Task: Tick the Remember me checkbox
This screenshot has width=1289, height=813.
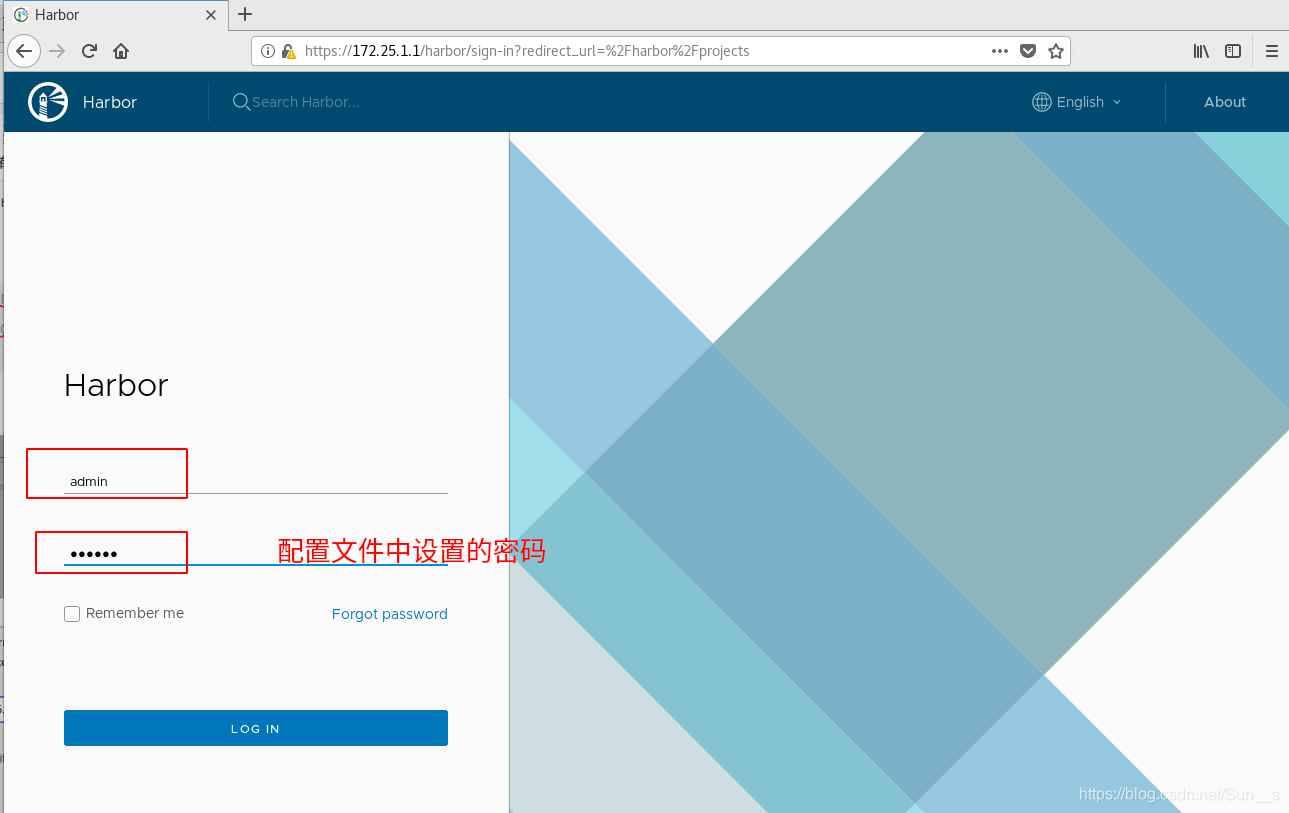Action: [72, 614]
